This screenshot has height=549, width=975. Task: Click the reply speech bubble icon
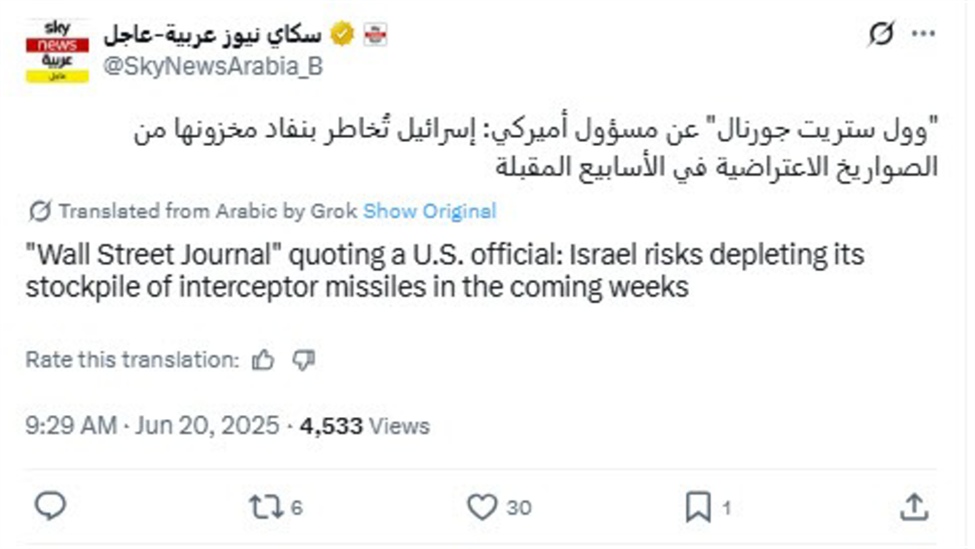click(x=50, y=507)
